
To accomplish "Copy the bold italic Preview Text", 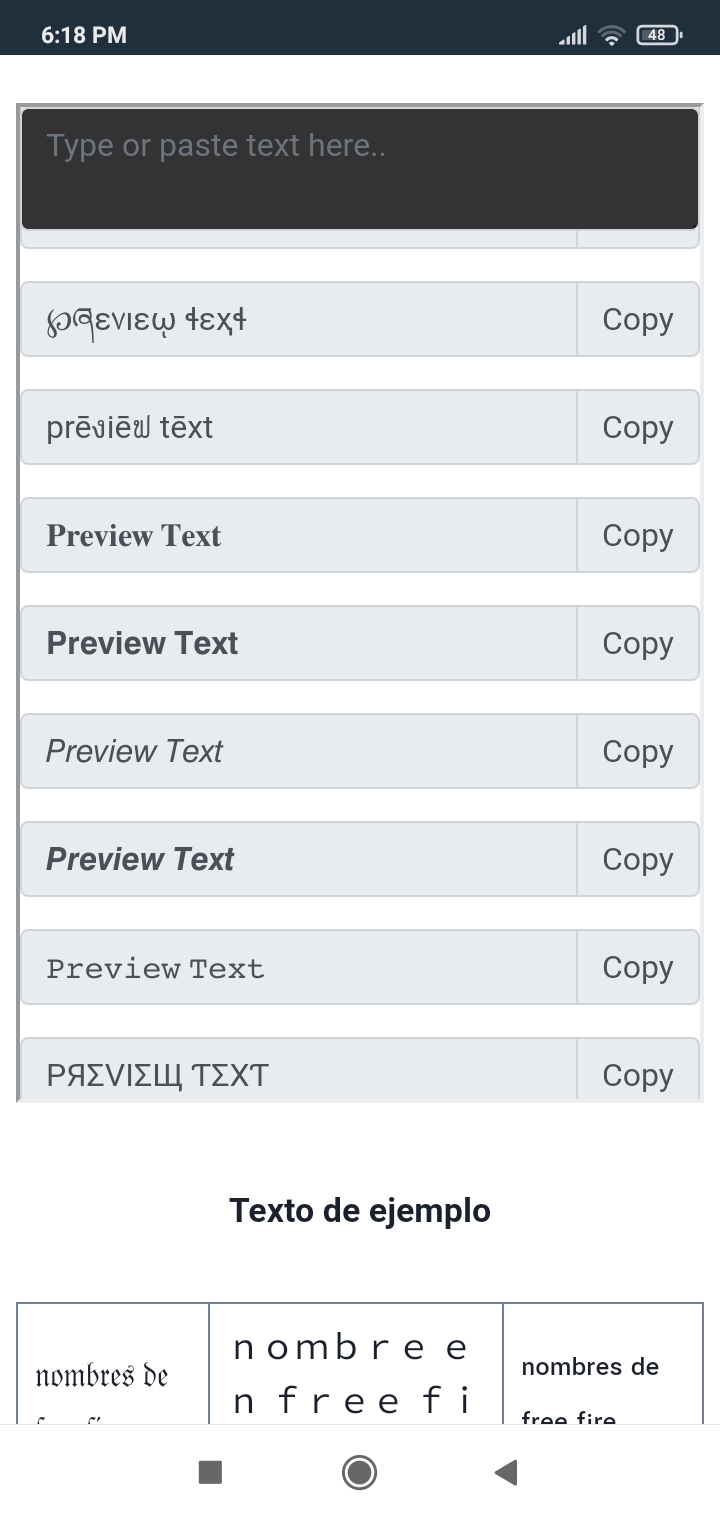I will (637, 859).
